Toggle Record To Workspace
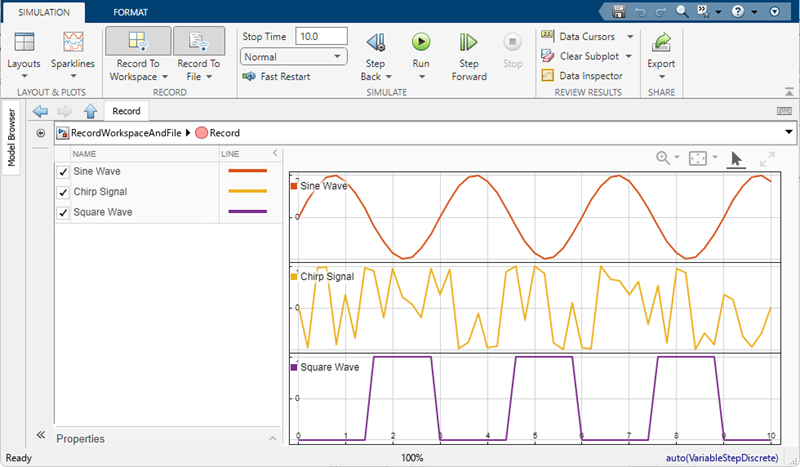The width and height of the screenshot is (800, 467). pyautogui.click(x=138, y=41)
